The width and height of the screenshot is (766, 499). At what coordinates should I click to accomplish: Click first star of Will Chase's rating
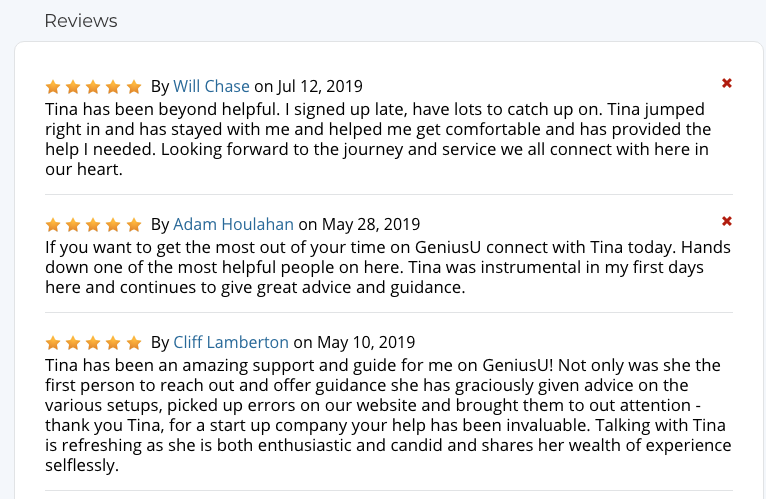[x=53, y=87]
